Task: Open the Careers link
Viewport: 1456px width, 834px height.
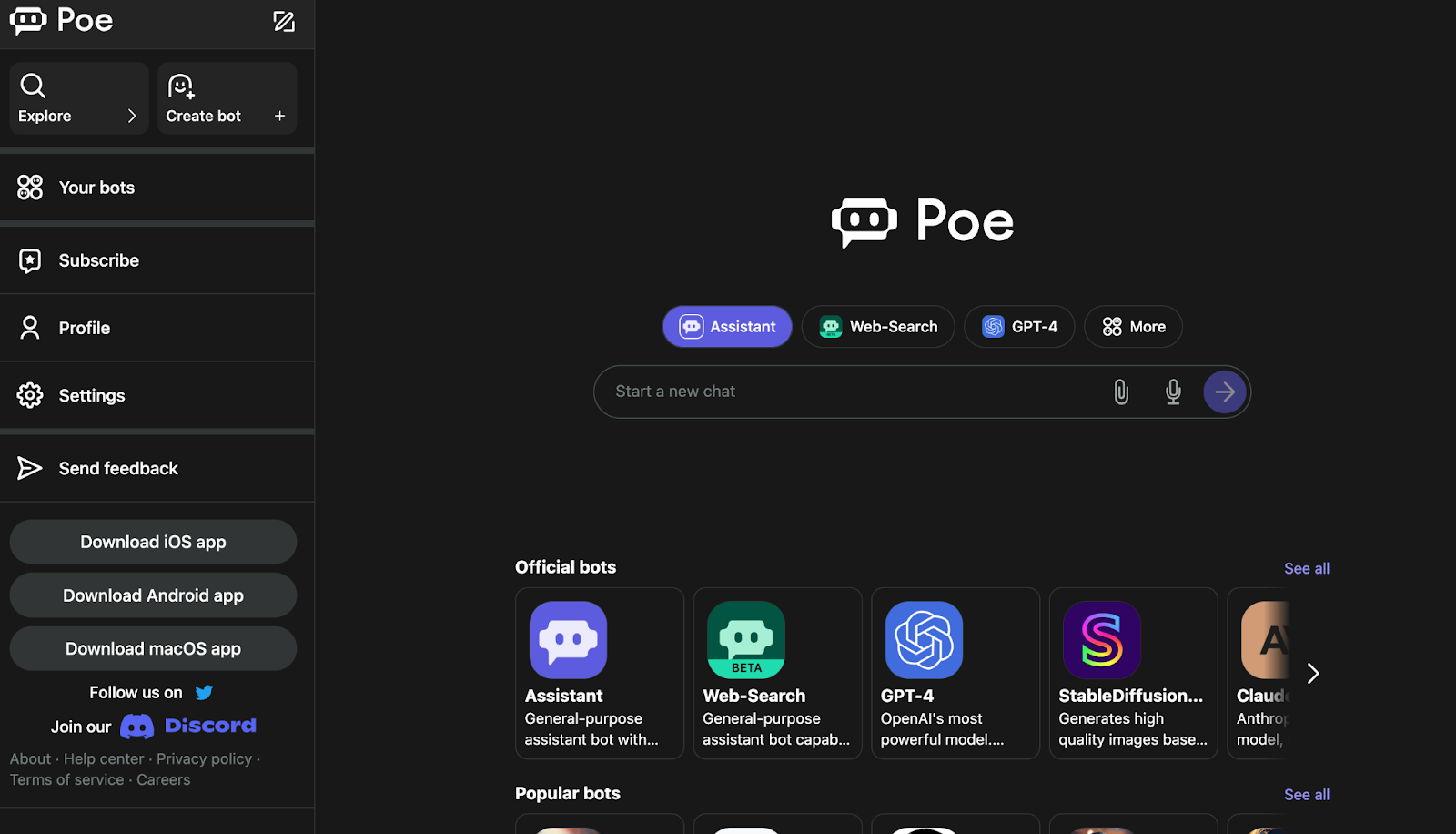Action: [x=164, y=779]
